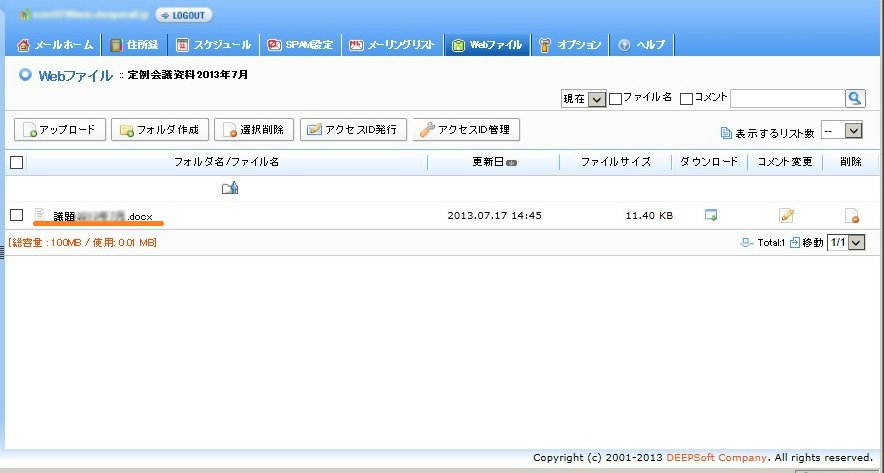Click the comment edit pencil icon

point(786,215)
